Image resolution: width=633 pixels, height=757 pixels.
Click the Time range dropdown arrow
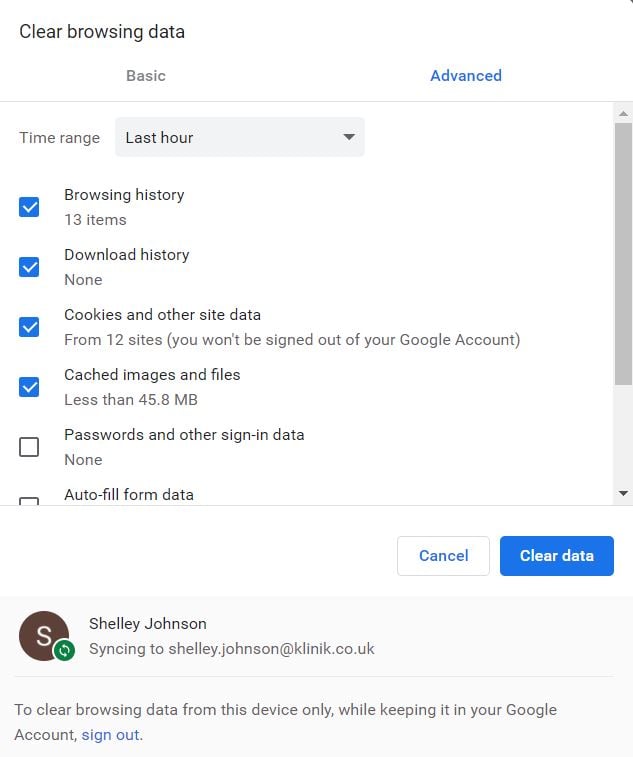coord(349,137)
